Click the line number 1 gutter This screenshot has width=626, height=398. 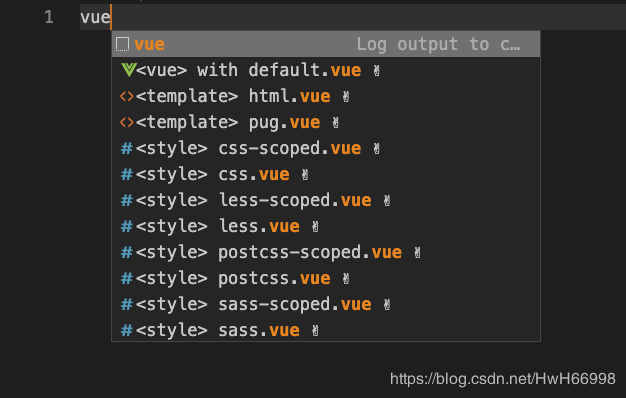[x=49, y=17]
